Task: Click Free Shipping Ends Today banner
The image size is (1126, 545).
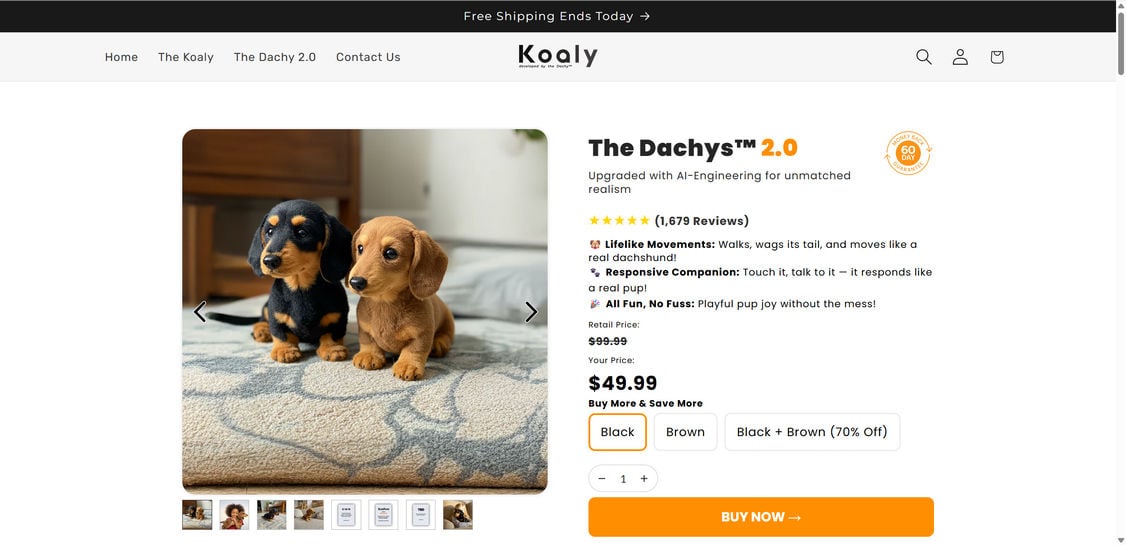Action: pos(557,16)
